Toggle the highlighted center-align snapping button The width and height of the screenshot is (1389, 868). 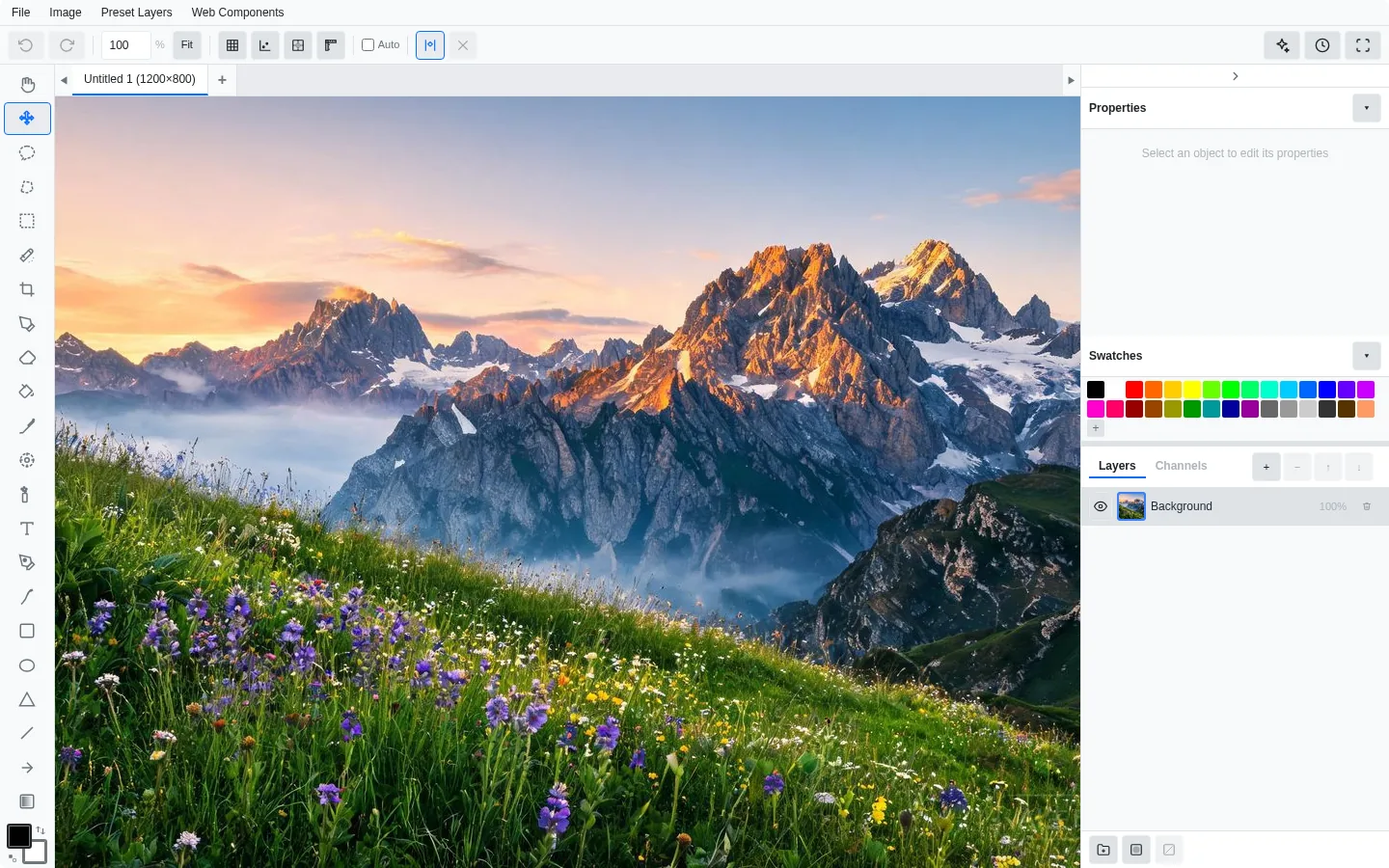pyautogui.click(x=430, y=45)
